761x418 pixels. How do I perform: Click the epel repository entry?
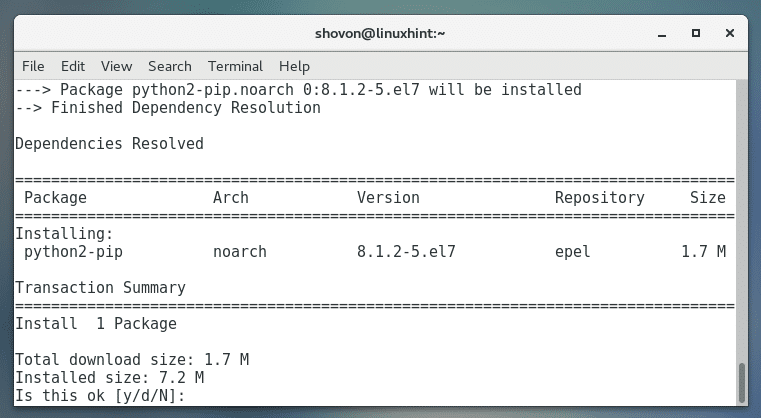[x=573, y=252]
